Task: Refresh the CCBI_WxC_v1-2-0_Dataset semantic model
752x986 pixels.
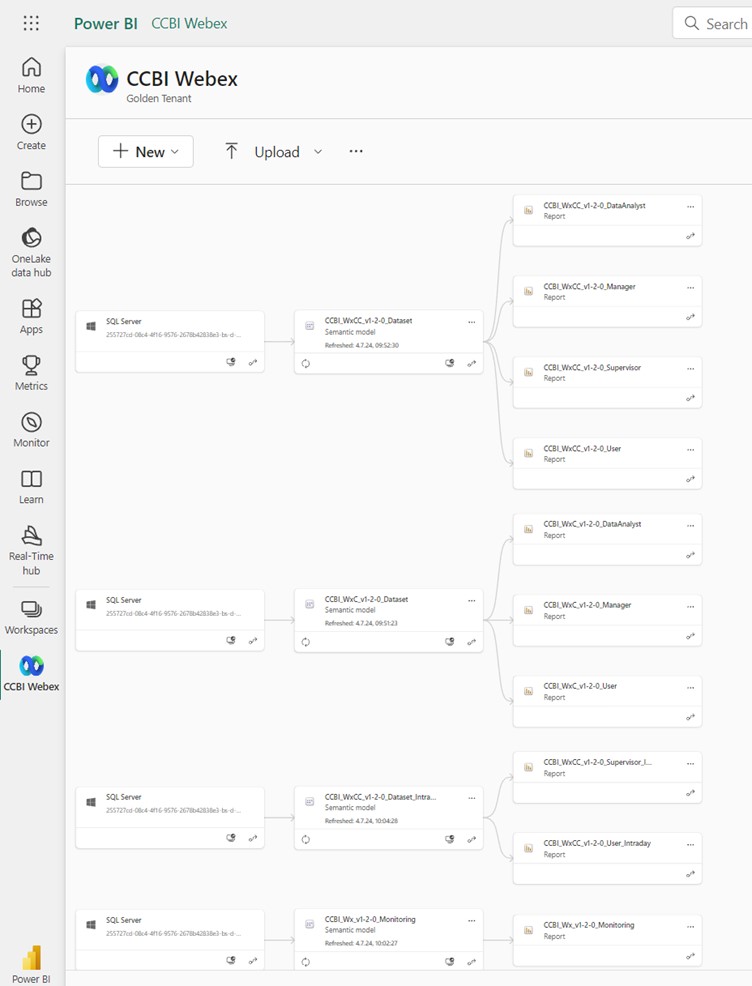Action: pyautogui.click(x=306, y=642)
